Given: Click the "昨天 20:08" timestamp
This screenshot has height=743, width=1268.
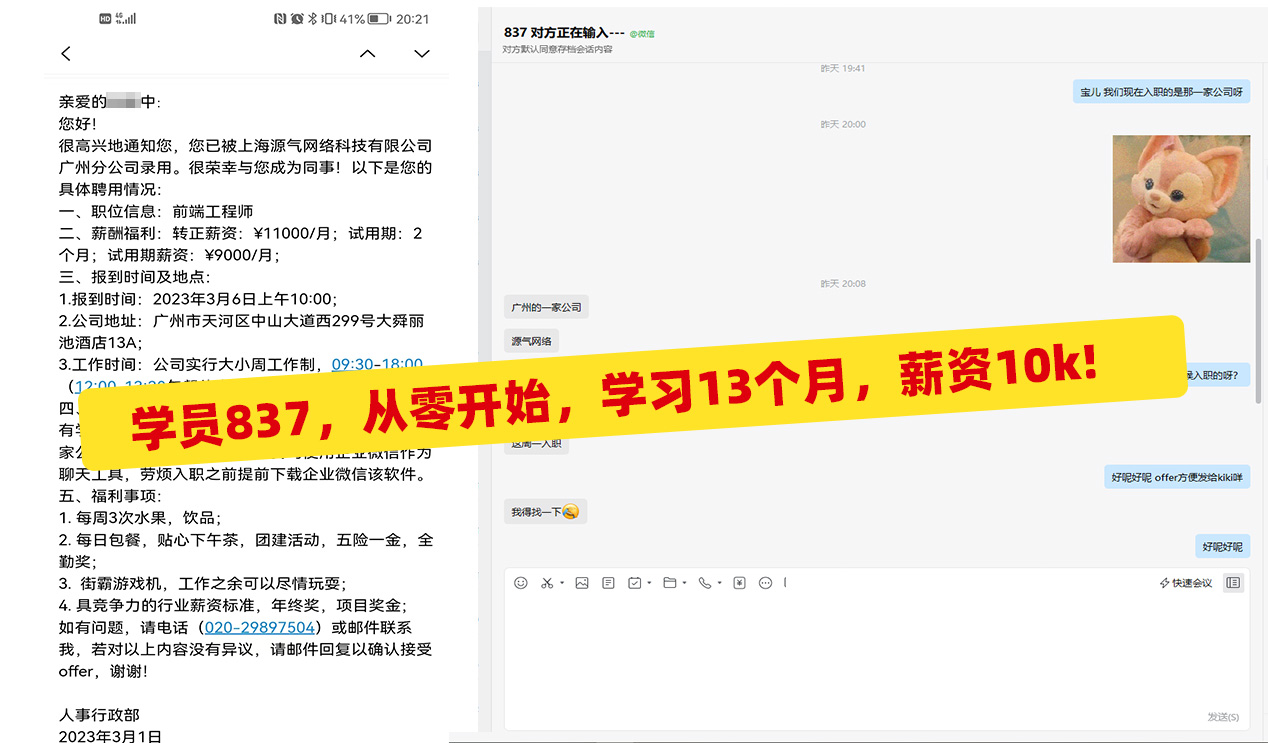Looking at the screenshot, I should [x=842, y=284].
